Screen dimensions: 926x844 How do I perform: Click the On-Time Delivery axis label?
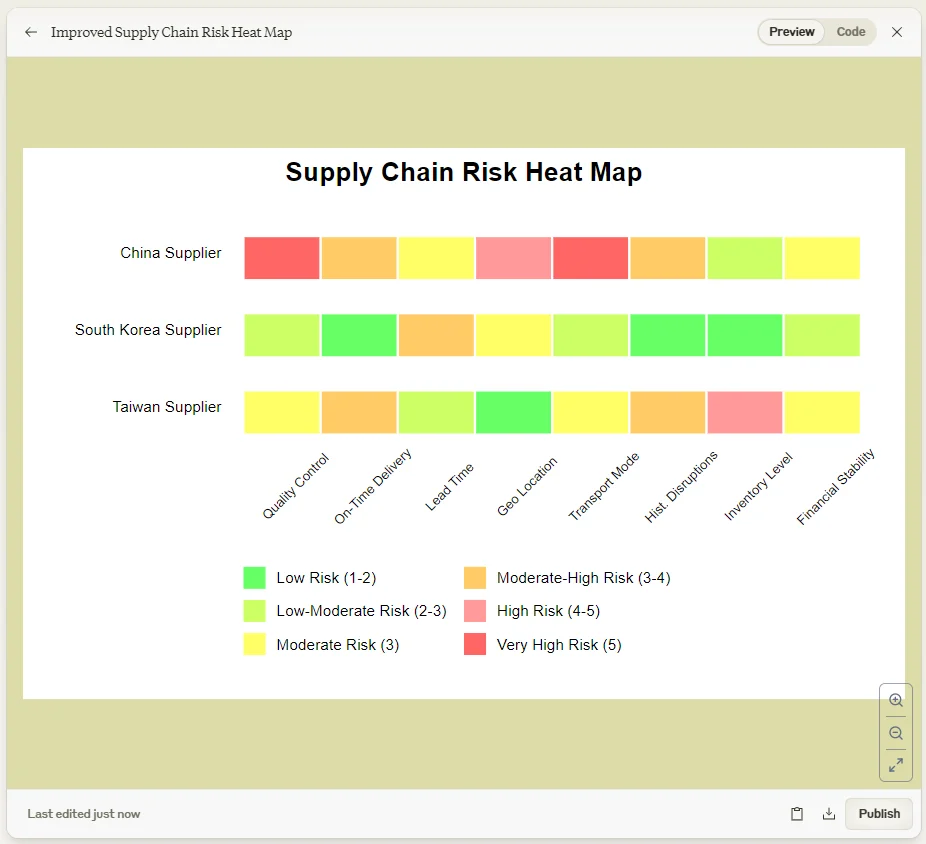[373, 486]
